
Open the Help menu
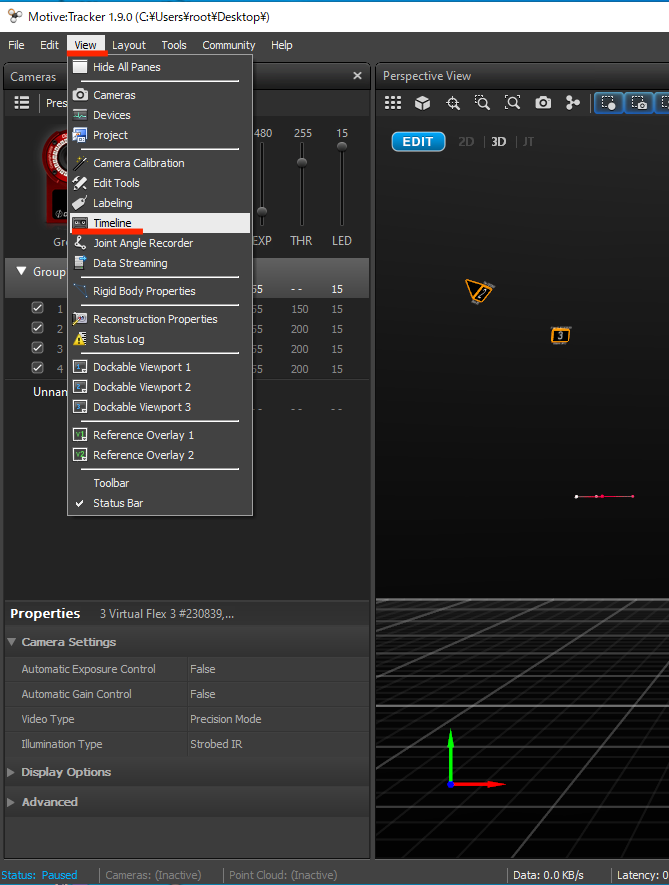[282, 45]
